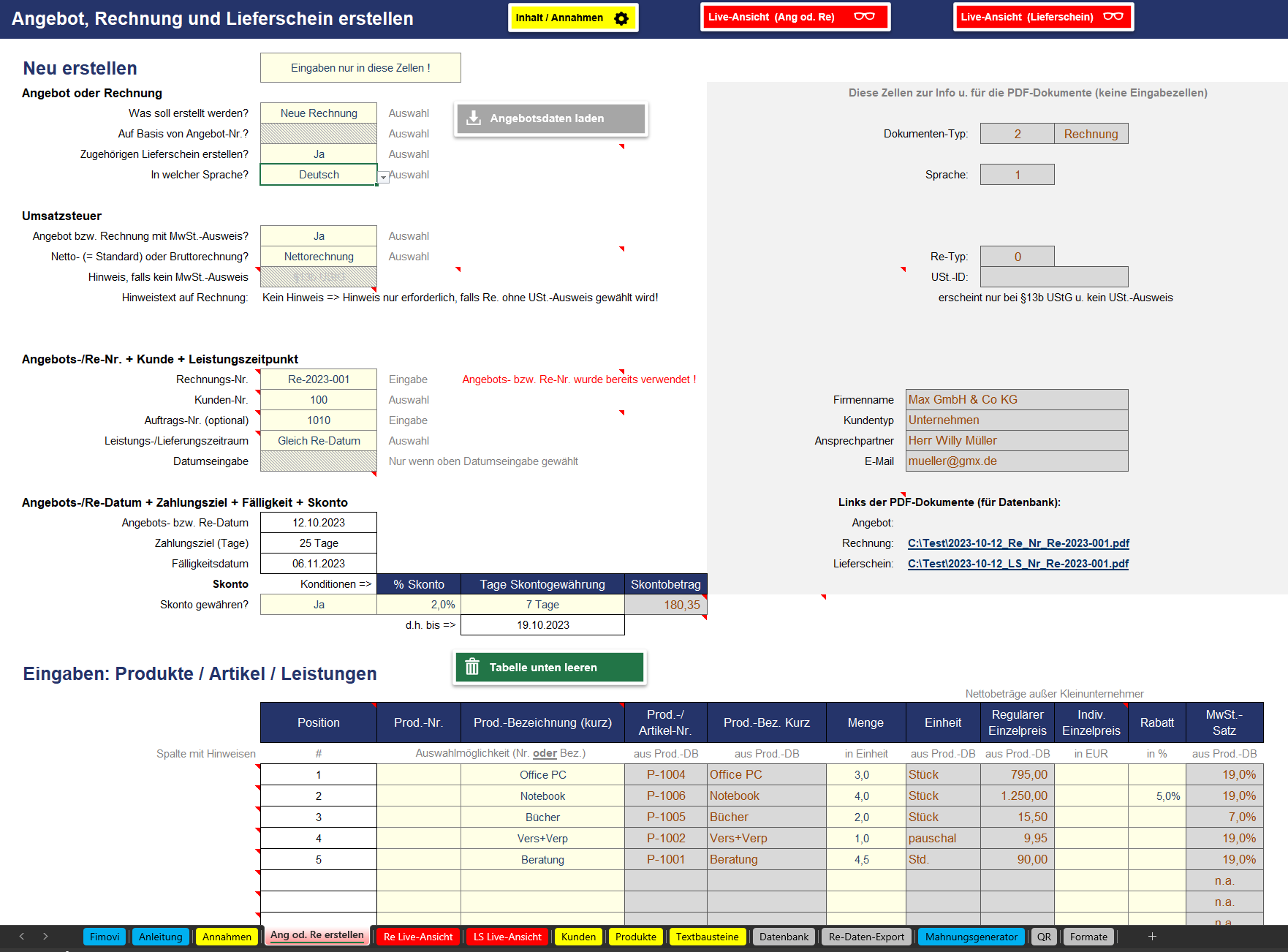Click the E-Mail cell mueller@gmx.de
The height and width of the screenshot is (952, 1288).
click(1017, 461)
